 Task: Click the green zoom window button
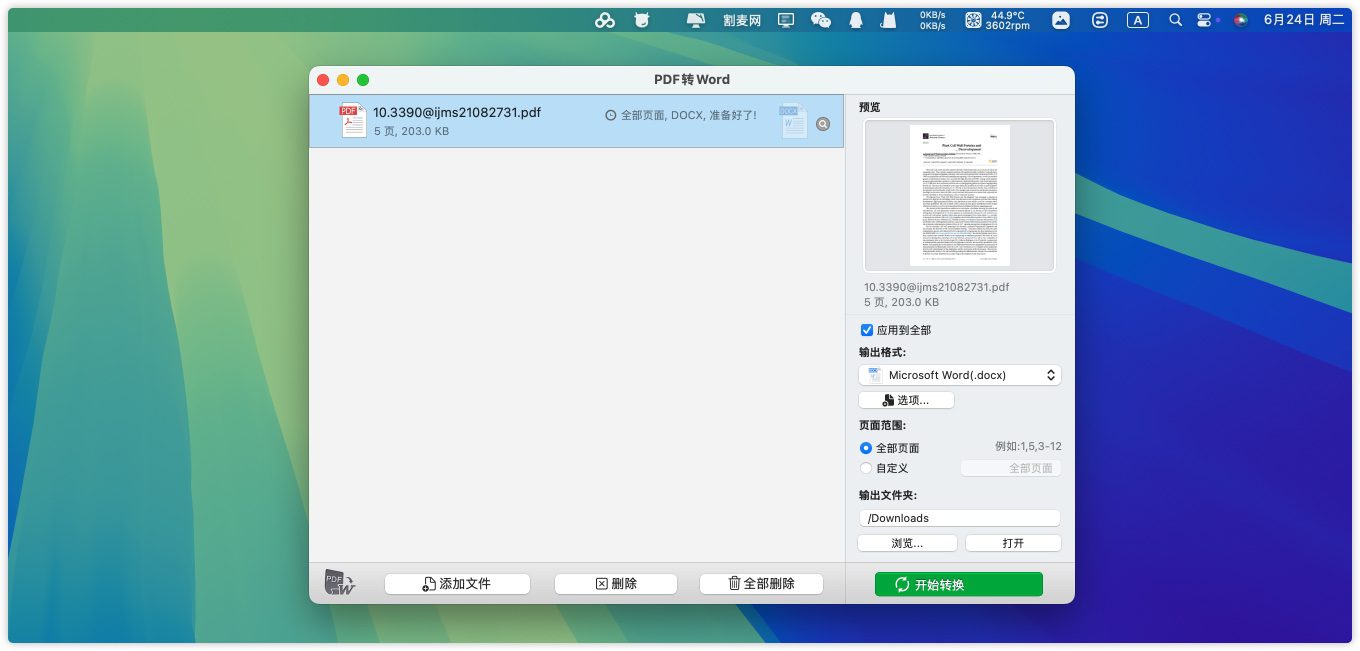click(363, 80)
